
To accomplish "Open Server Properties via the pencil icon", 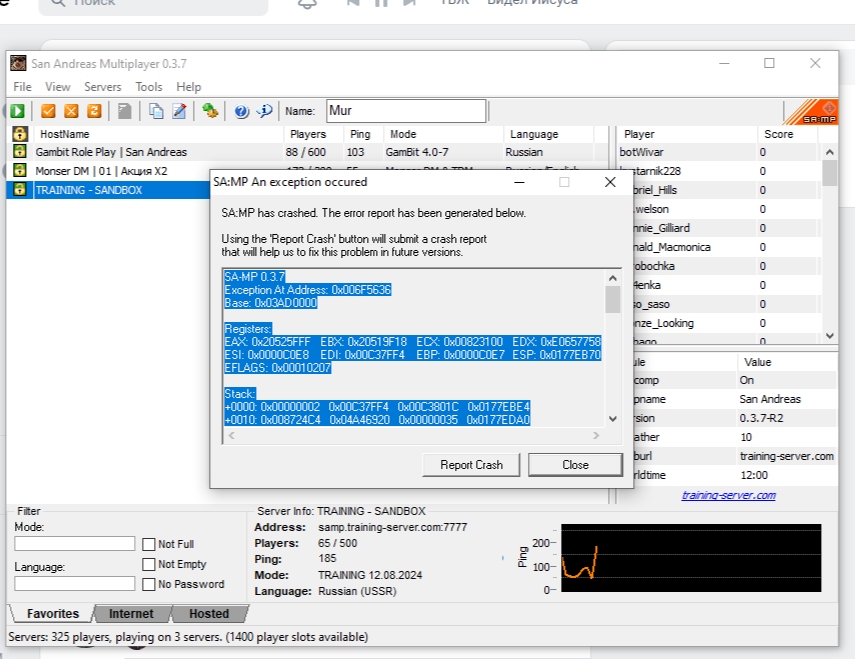I will [179, 111].
